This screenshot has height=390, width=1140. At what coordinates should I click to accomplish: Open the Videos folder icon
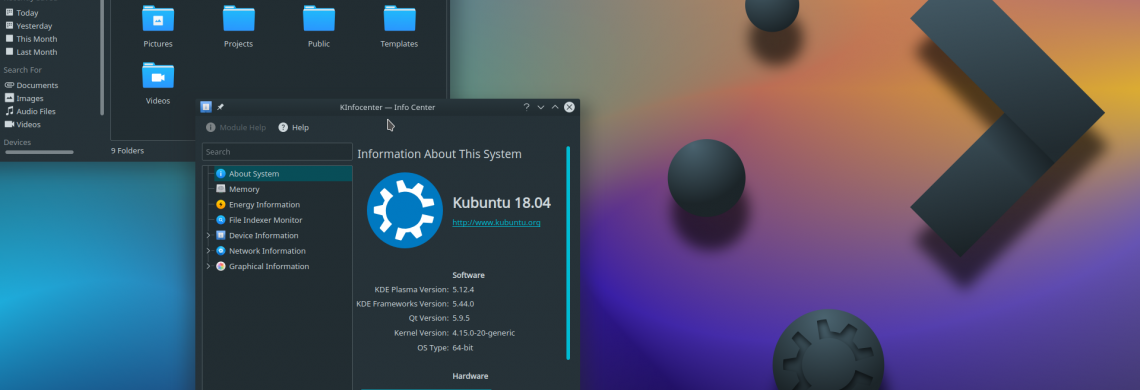158,76
